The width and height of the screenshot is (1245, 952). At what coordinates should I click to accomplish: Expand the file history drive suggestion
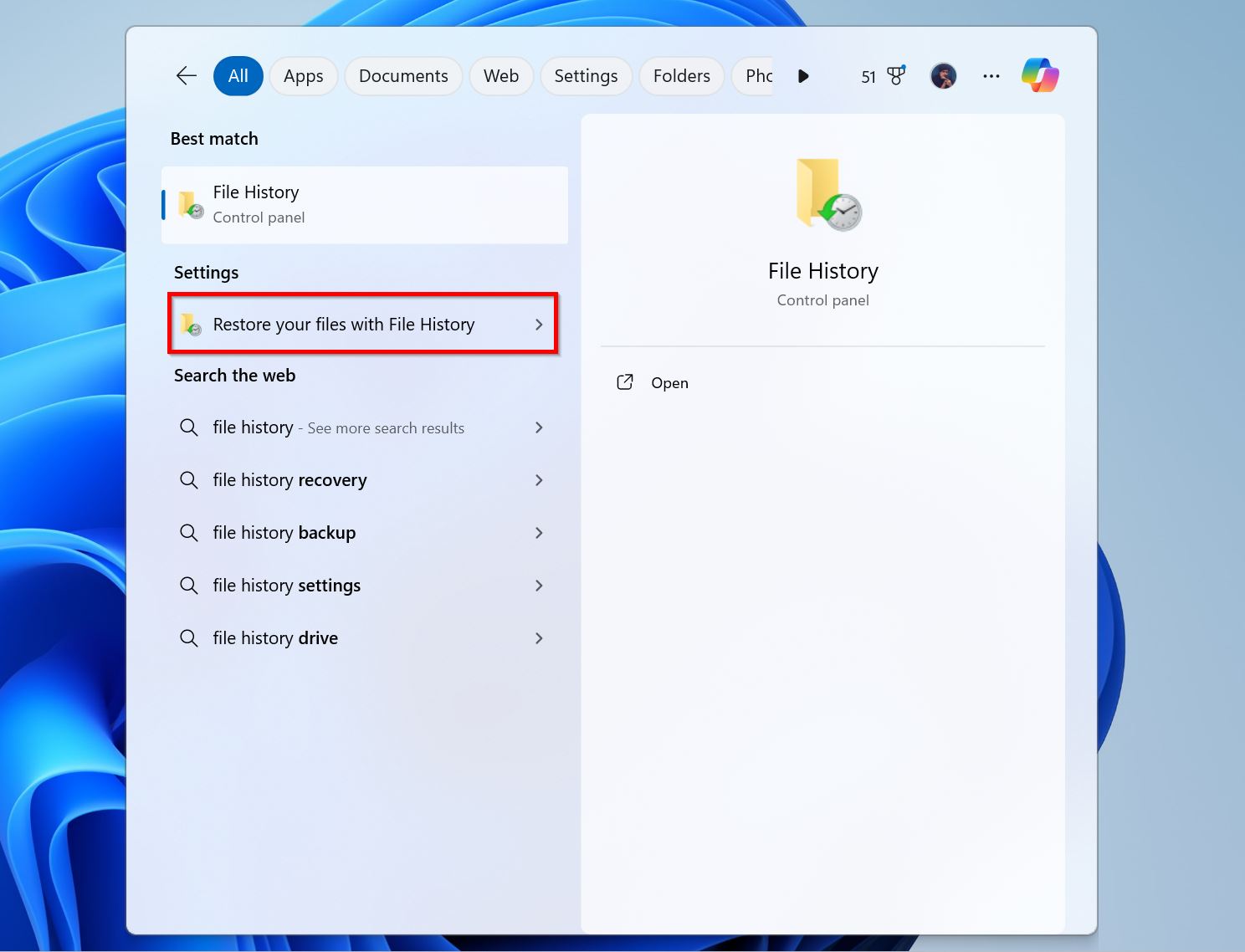[x=540, y=638]
